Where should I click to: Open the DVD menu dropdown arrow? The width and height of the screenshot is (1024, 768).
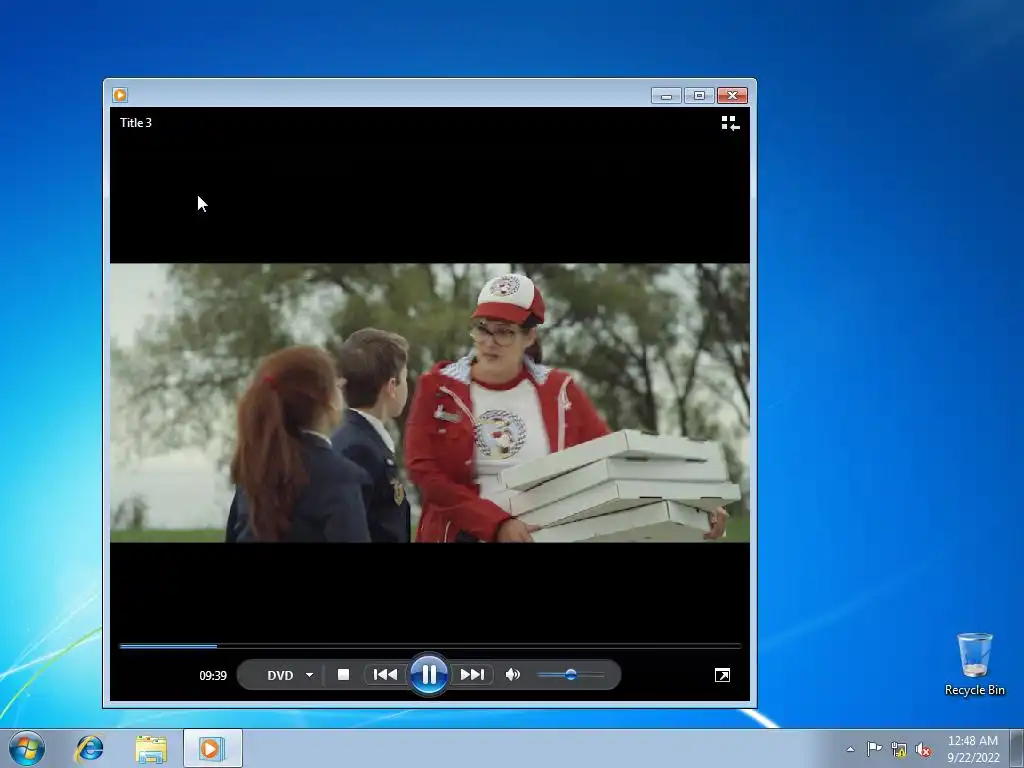click(310, 675)
